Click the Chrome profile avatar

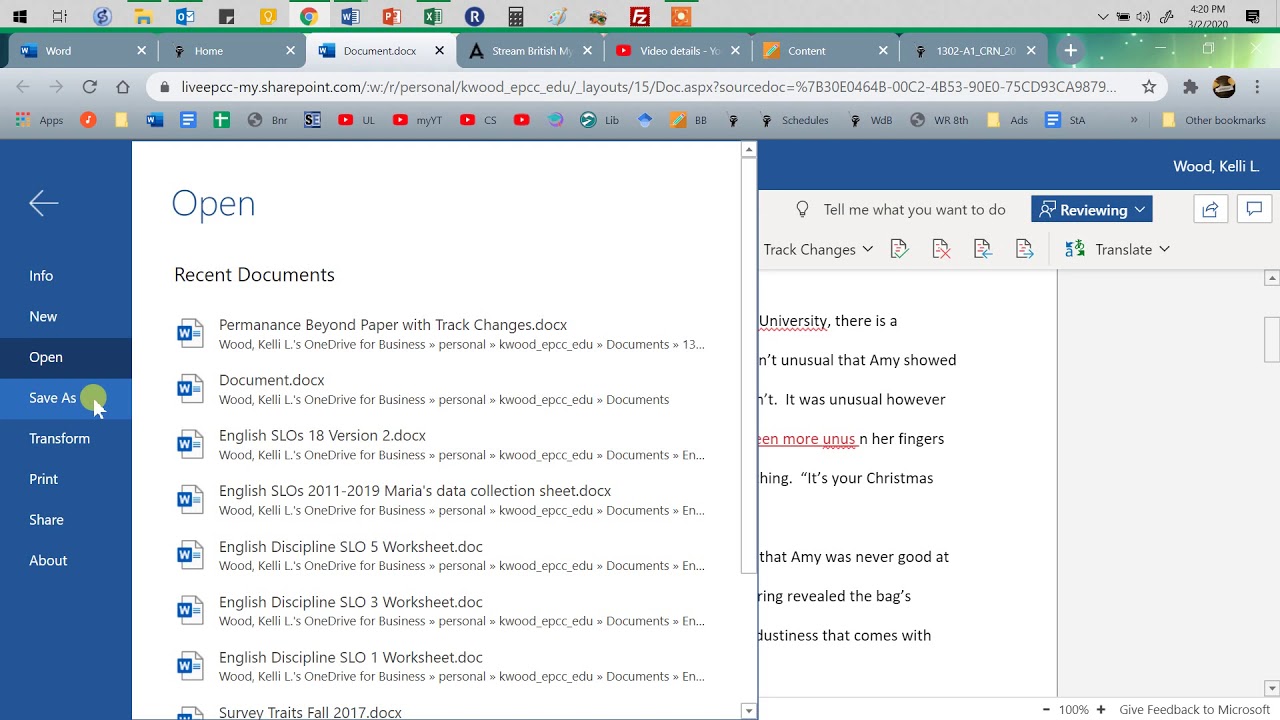click(1224, 87)
